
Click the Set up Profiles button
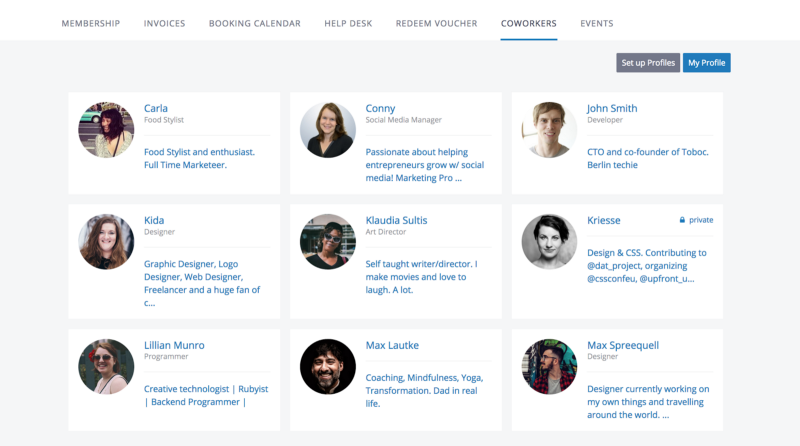tap(648, 63)
